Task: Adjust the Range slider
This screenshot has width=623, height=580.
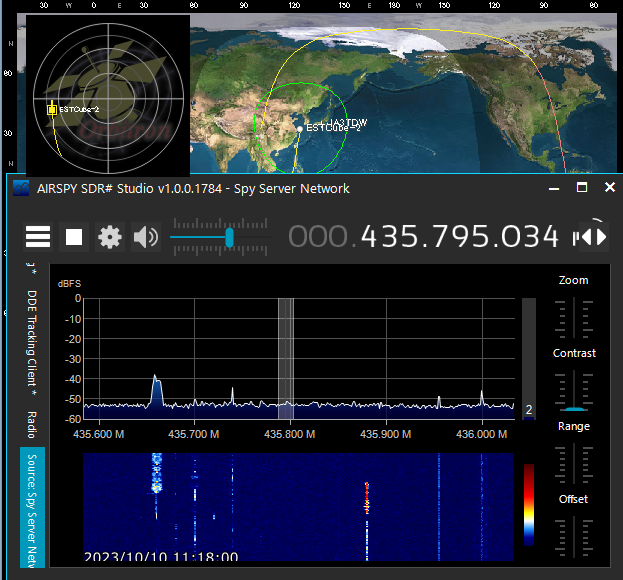Action: click(574, 463)
